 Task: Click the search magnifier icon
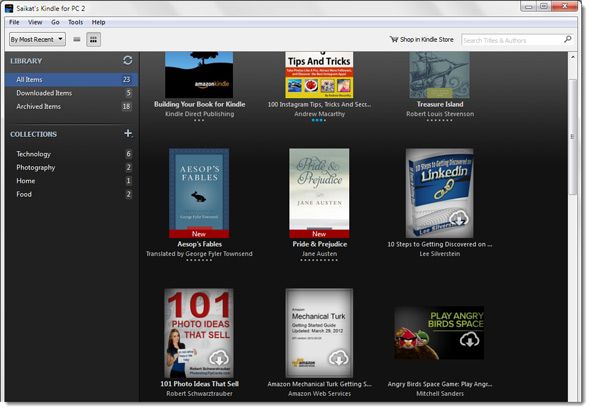[x=567, y=39]
